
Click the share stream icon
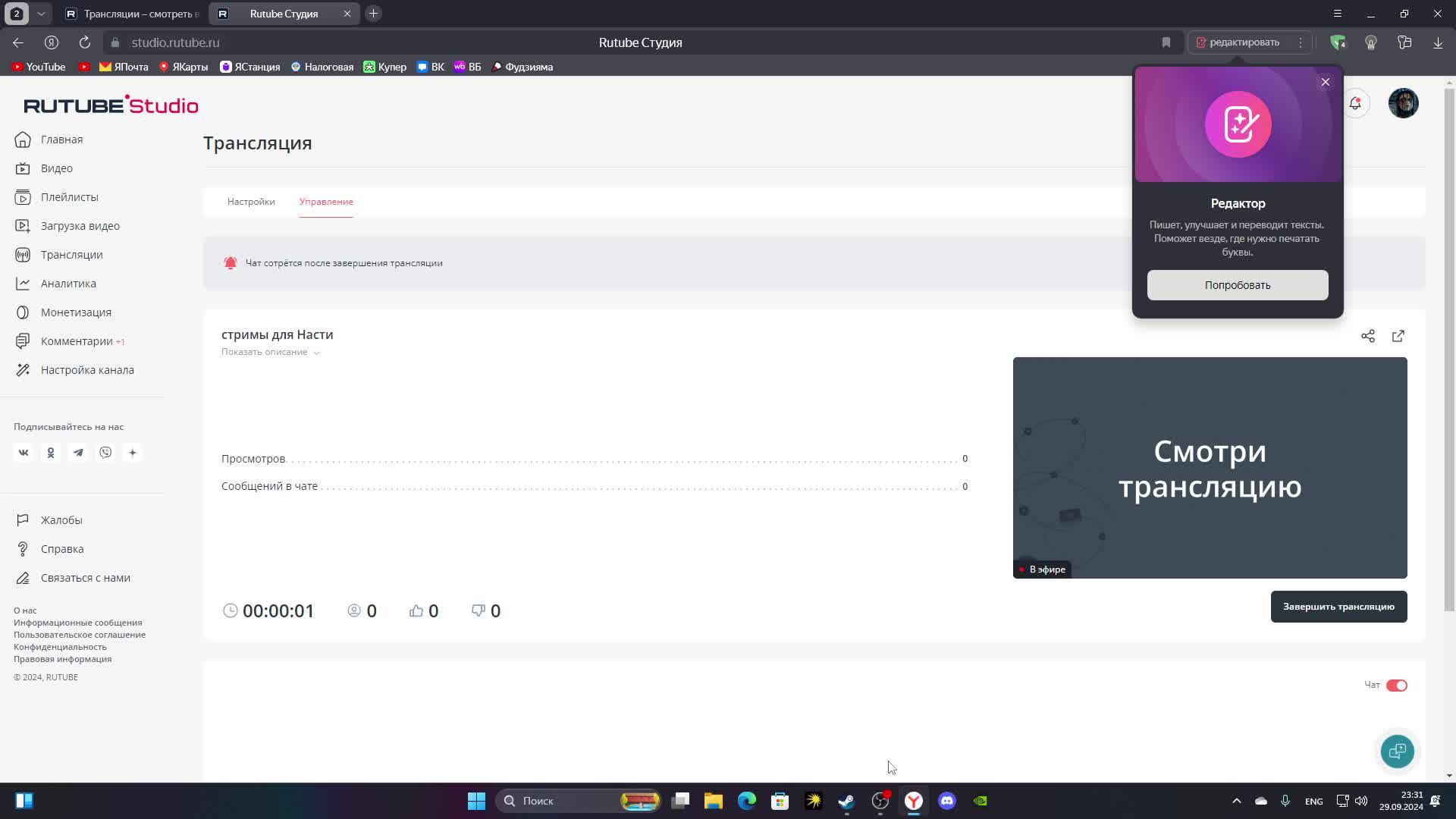point(1368,336)
